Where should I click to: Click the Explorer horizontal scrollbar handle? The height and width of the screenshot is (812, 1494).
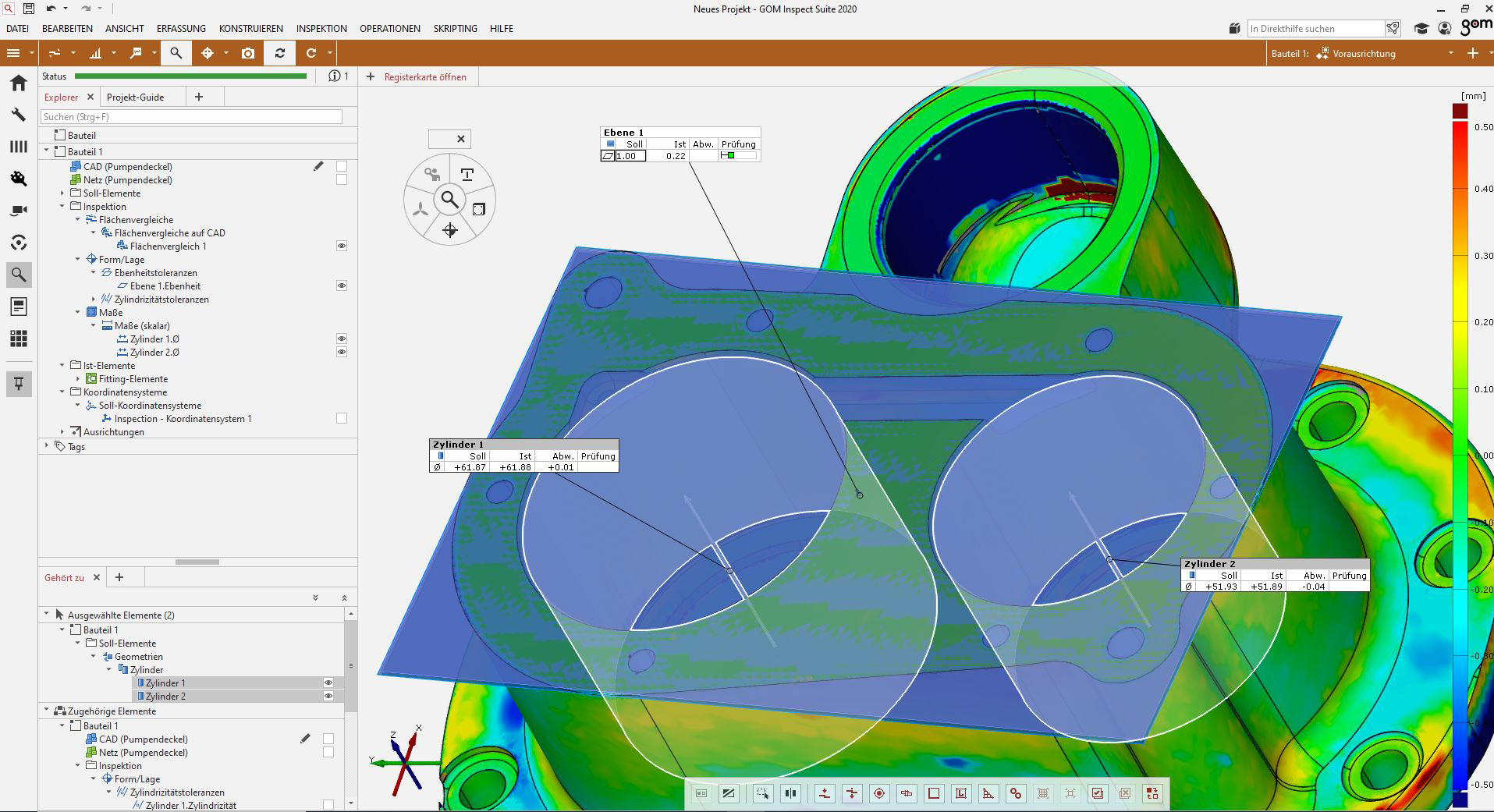pos(197,562)
